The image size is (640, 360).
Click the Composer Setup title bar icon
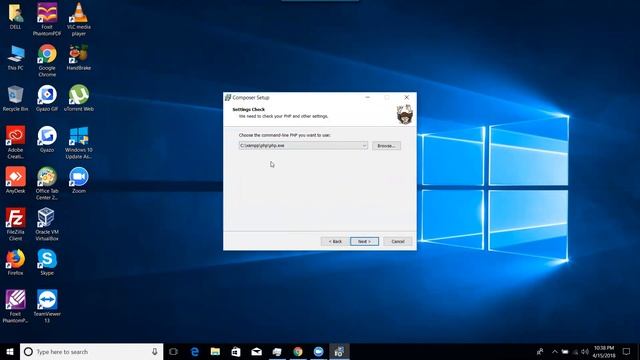(x=228, y=98)
